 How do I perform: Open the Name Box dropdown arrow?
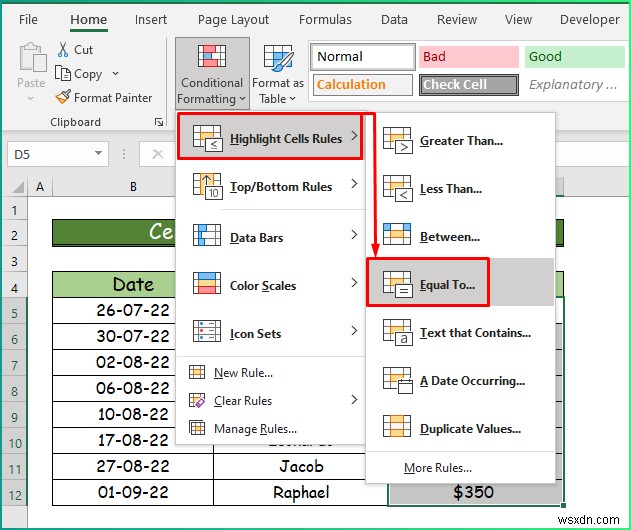(x=98, y=153)
